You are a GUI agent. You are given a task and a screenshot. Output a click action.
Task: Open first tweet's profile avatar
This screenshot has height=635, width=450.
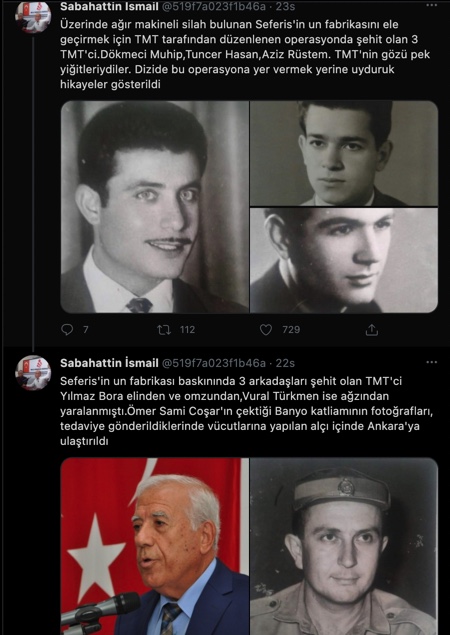(x=33, y=17)
